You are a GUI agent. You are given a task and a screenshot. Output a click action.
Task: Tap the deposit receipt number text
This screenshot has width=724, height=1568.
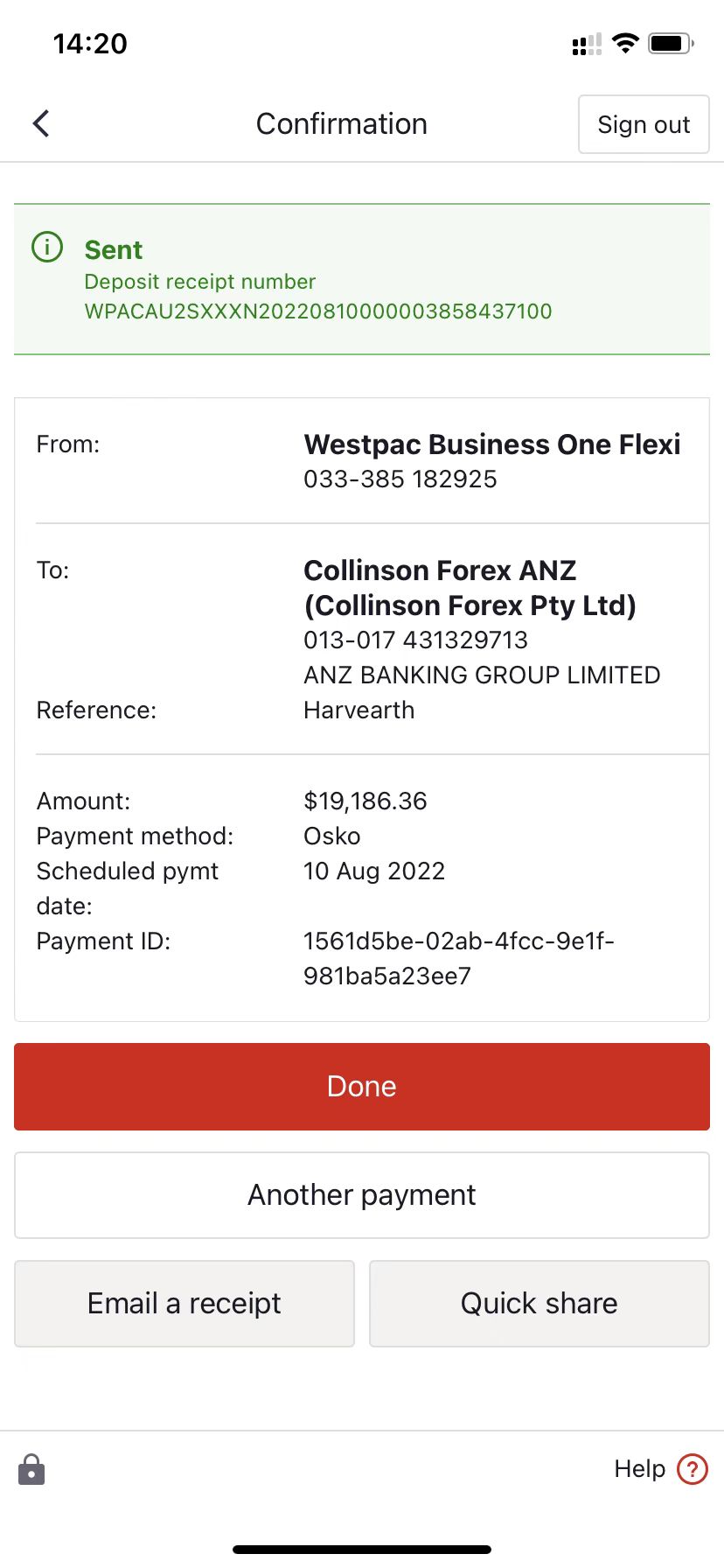pyautogui.click(x=318, y=311)
